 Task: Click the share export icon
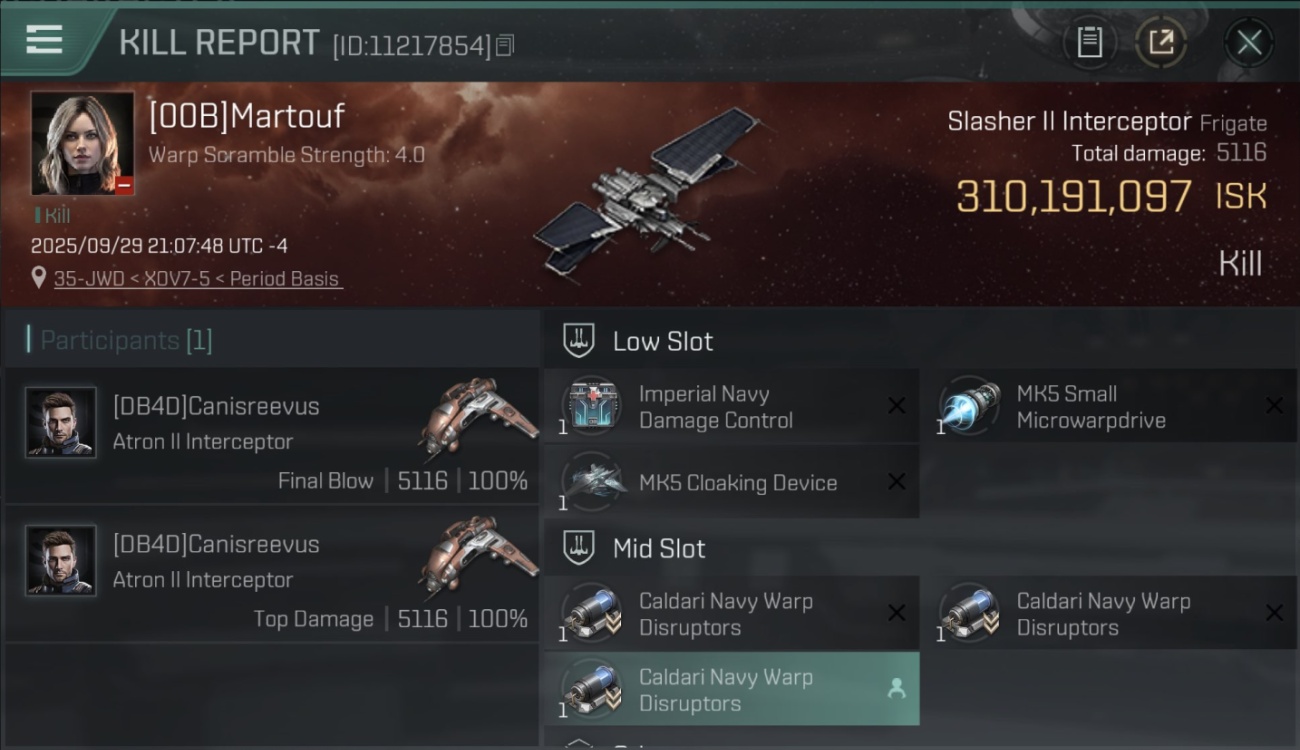(1160, 42)
